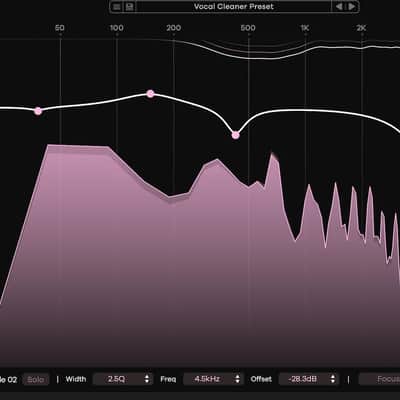This screenshot has height=400, width=400.
Task: Click the 1K frequency label
Action: tap(305, 28)
